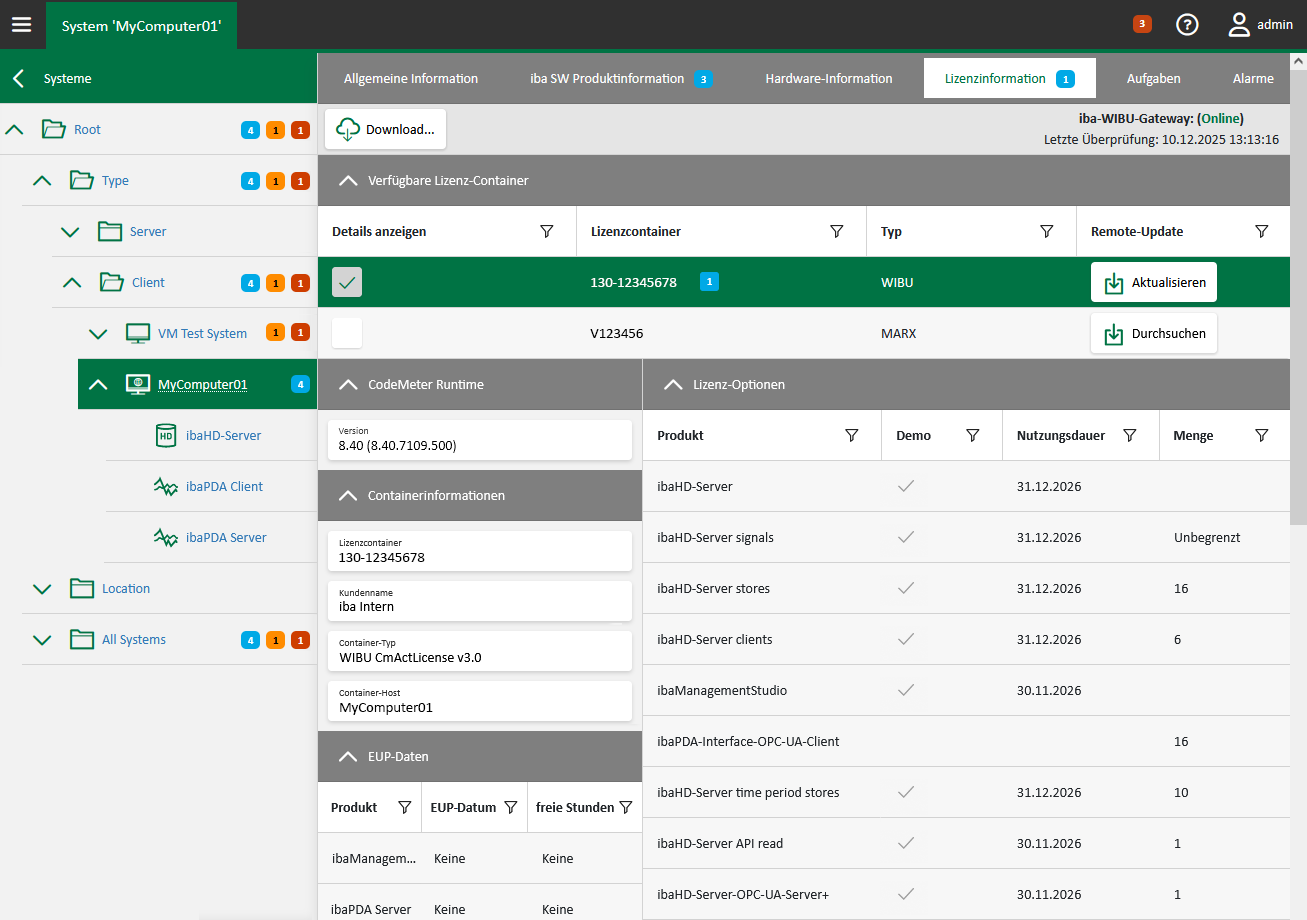
Task: Open the help question mark icon
Action: [x=1187, y=25]
